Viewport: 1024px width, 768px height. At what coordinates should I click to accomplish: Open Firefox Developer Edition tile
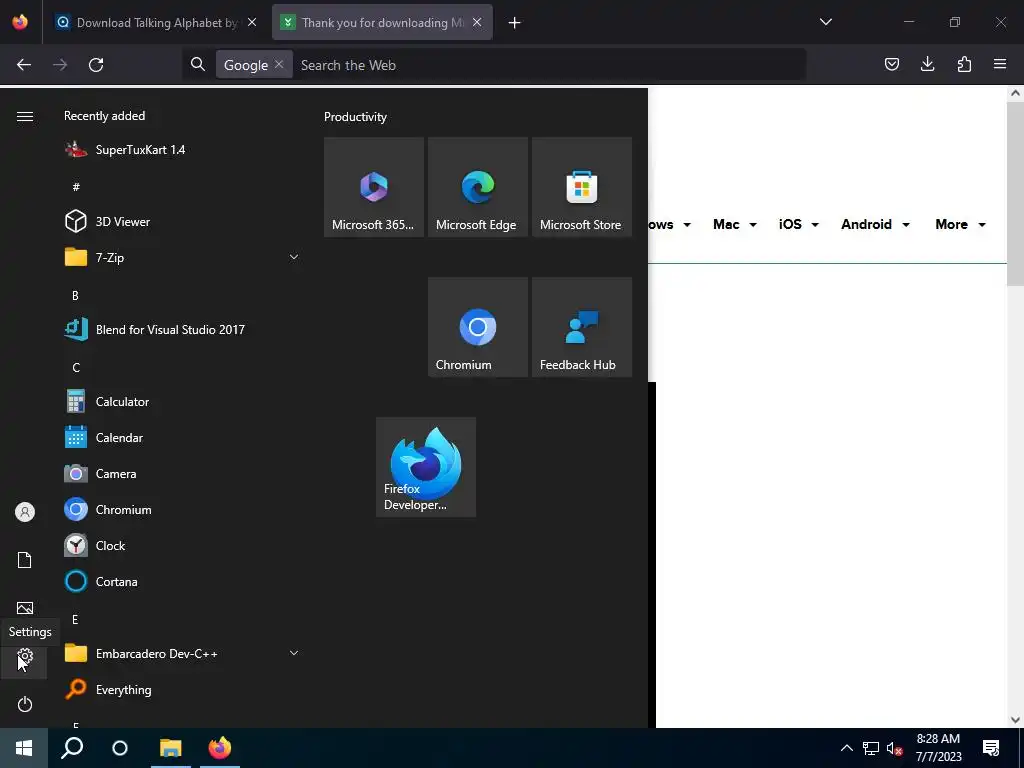(x=426, y=467)
